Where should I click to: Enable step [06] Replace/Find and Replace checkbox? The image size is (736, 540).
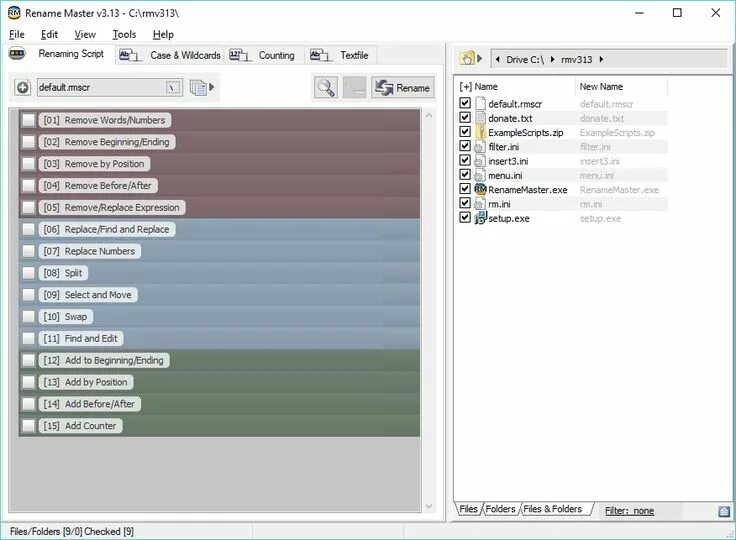[29, 229]
